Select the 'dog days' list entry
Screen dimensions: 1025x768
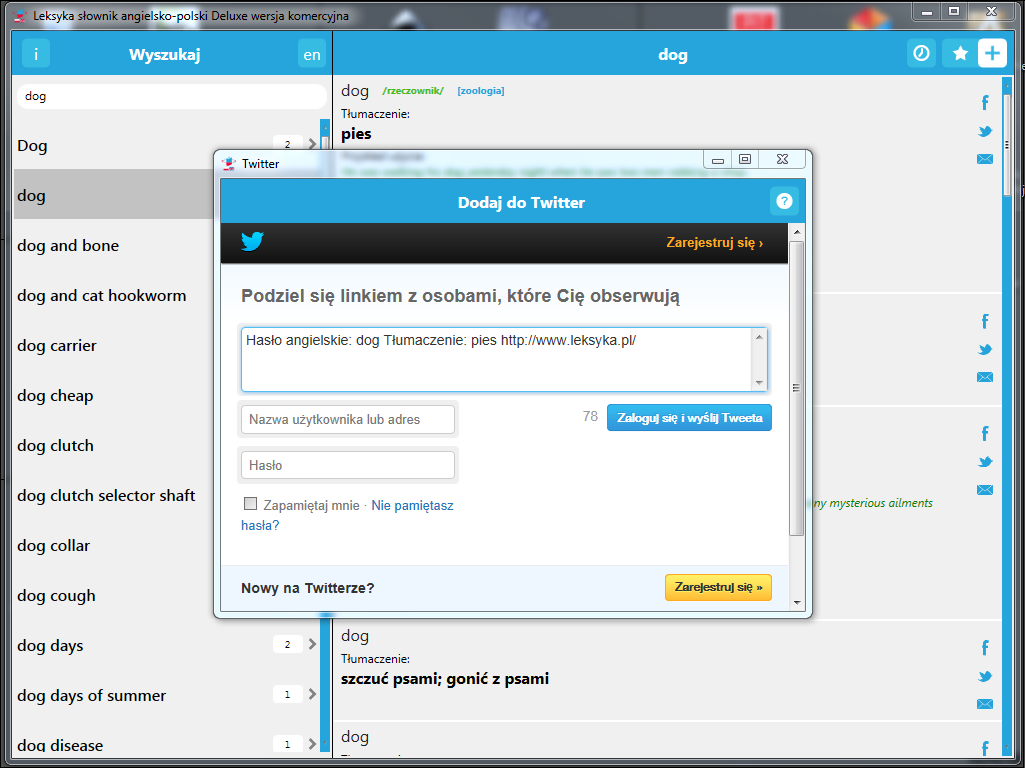pos(50,646)
